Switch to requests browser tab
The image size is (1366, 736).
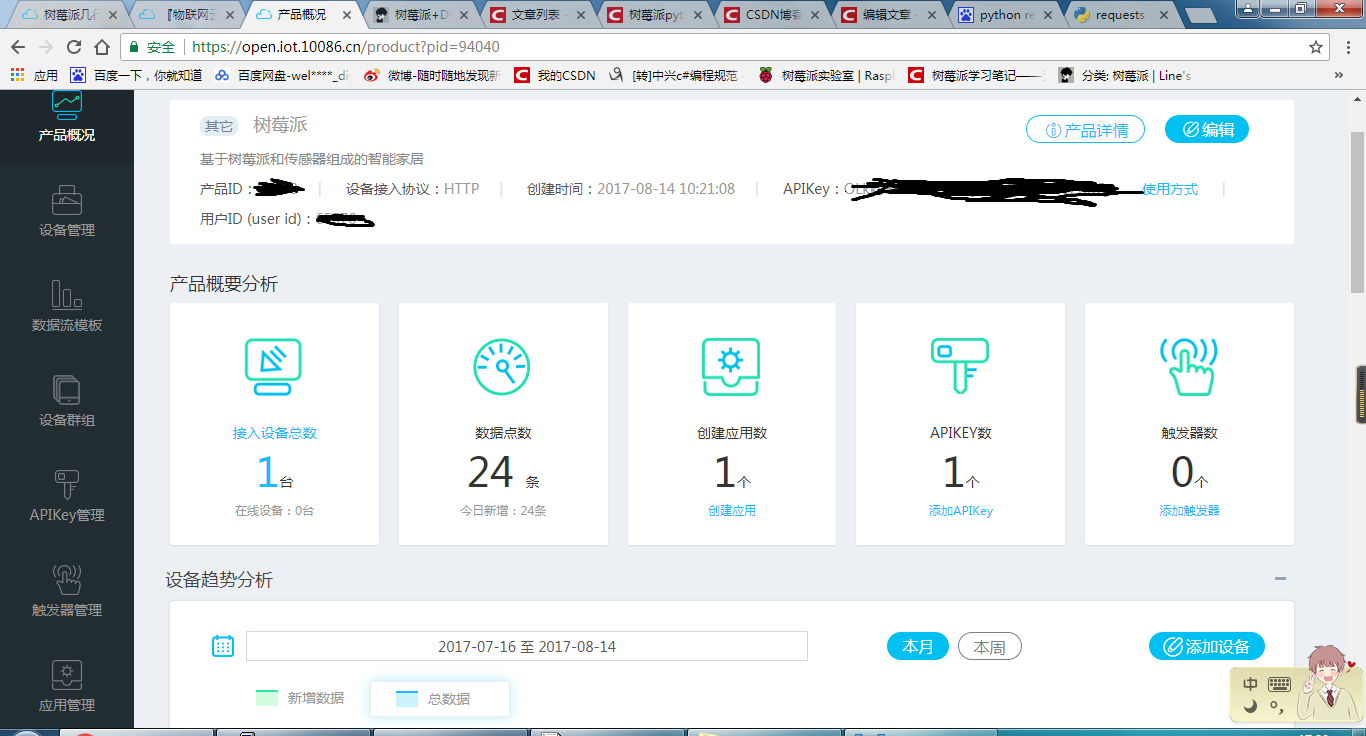(1122, 15)
